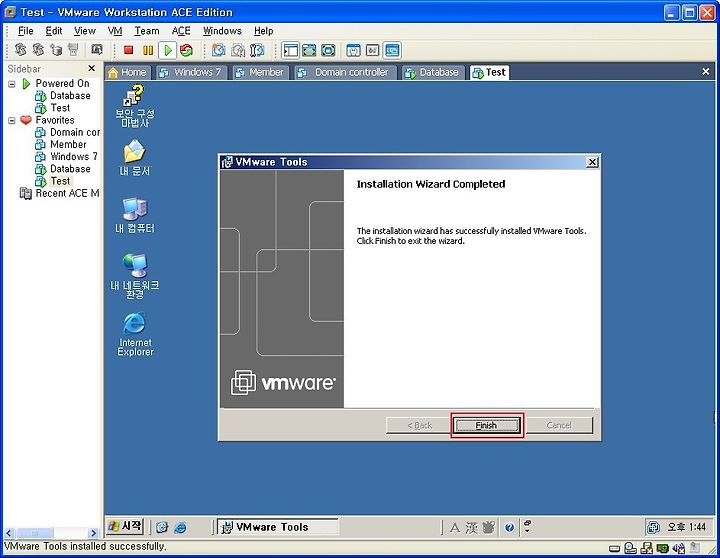The width and height of the screenshot is (720, 558).
Task: Switch to the Database tab
Action: pos(433,72)
